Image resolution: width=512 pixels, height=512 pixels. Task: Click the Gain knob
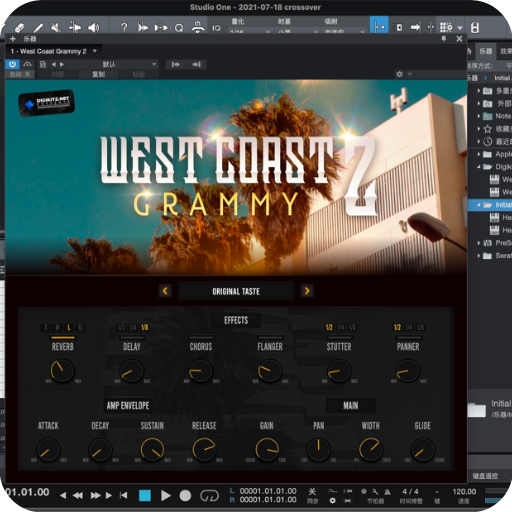pos(267,449)
